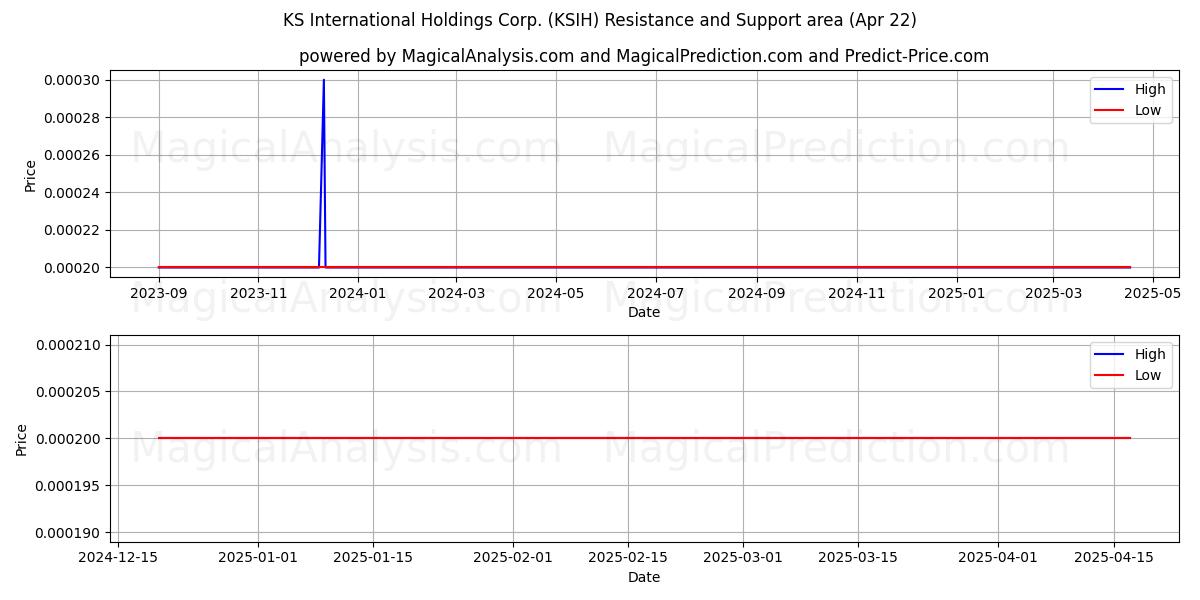Click the 'Price' y-axis label of top chart
Viewport: 1200px width, 600px height.
30,175
